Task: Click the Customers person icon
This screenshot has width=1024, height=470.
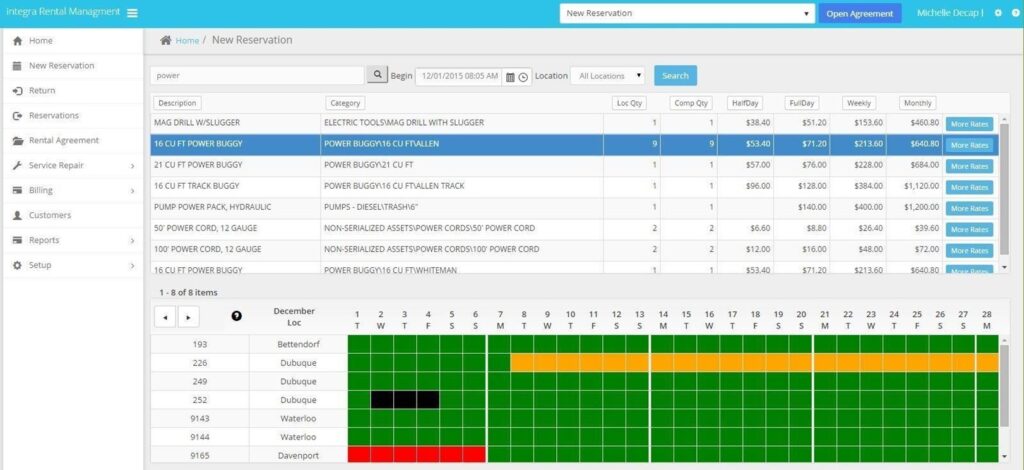Action: point(18,215)
